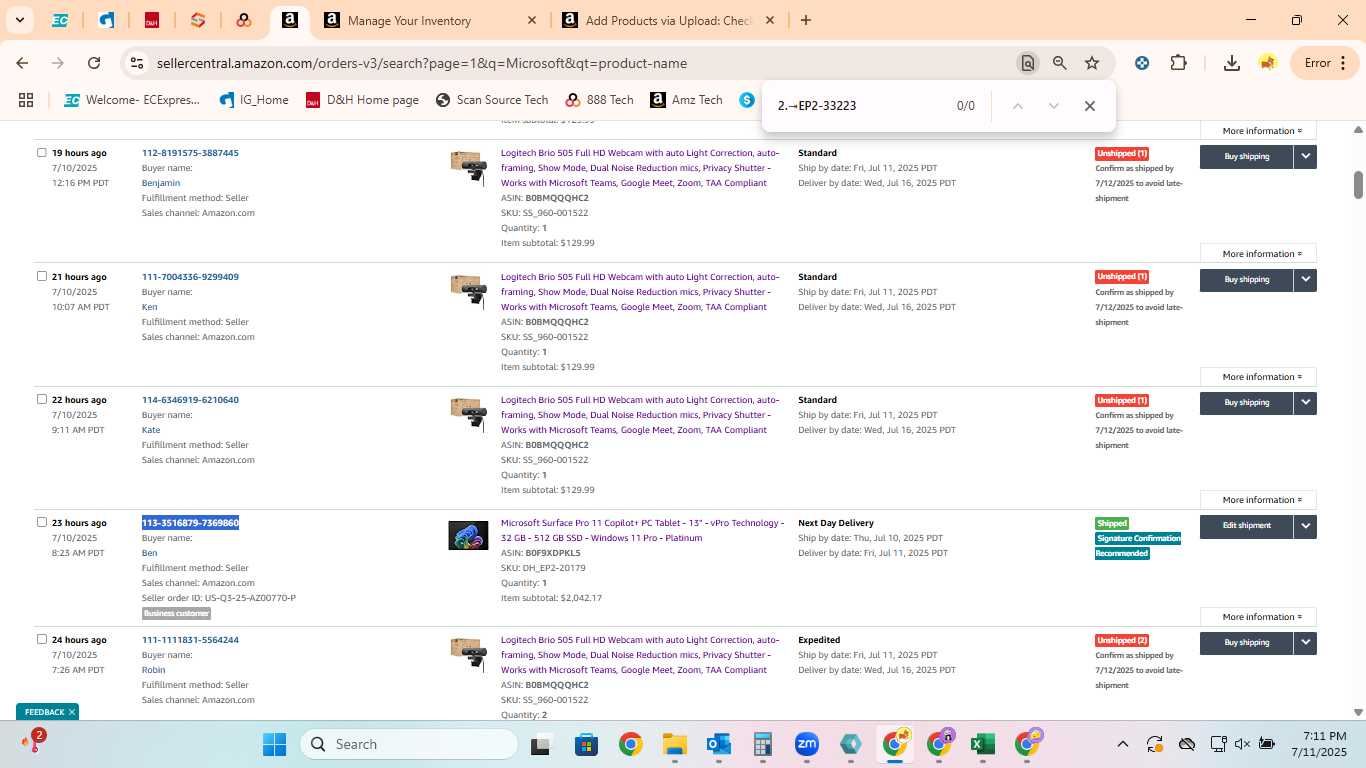Click Edit shipment for Ben's order

[1246, 526]
